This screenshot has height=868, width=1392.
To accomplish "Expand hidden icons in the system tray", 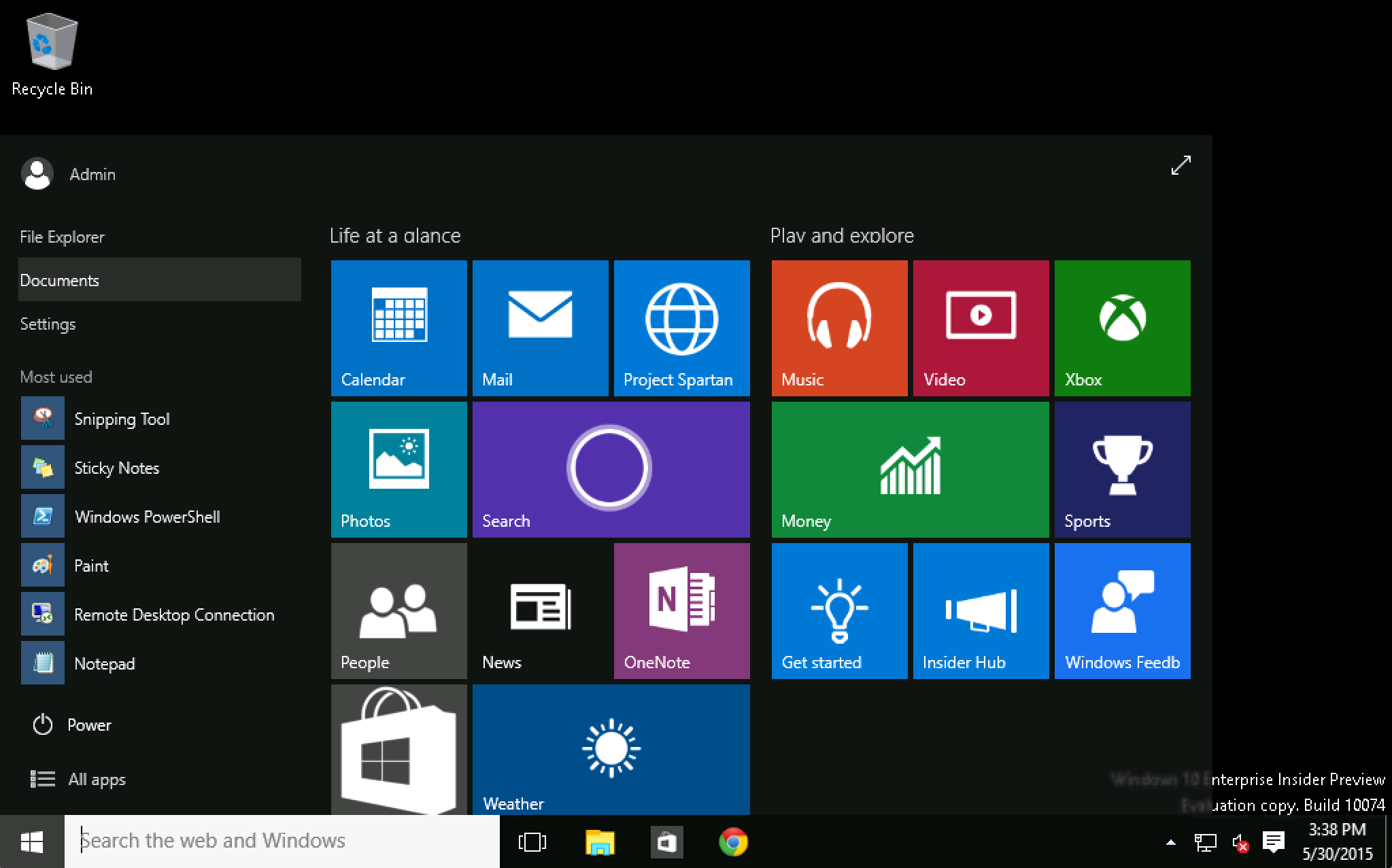I will 1170,841.
